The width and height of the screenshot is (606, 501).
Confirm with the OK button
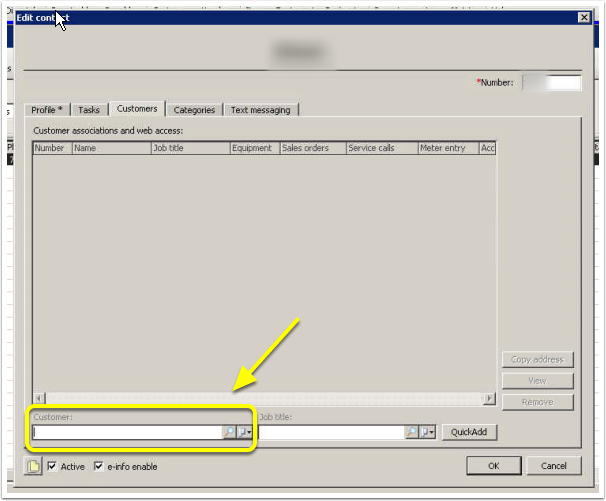(493, 466)
